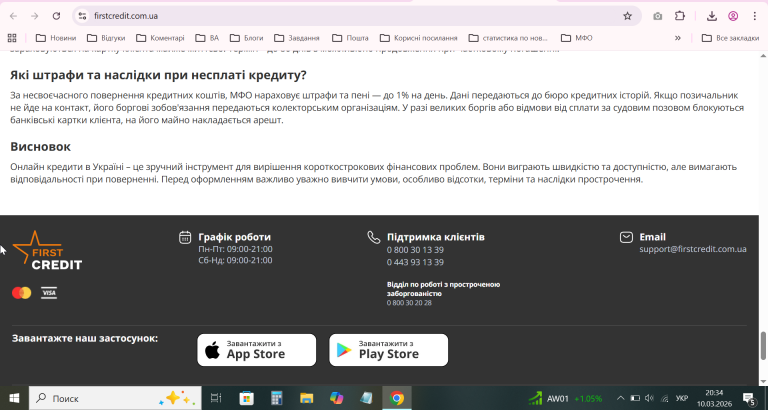Open the AW01 stock widget
The height and width of the screenshot is (410, 768).
[x=566, y=398]
